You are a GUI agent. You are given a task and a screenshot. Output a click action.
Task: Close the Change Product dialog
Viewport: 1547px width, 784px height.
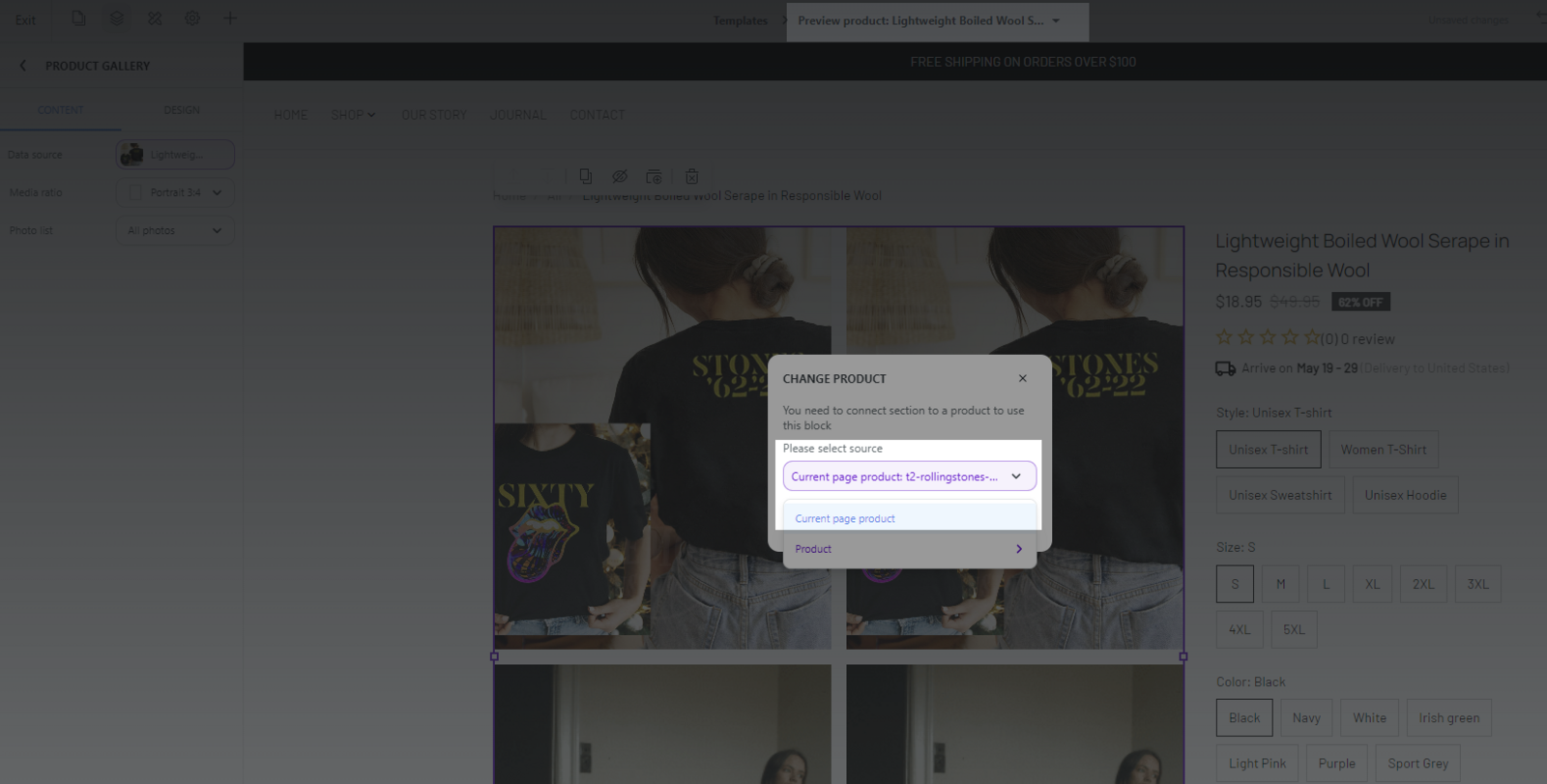(1023, 378)
